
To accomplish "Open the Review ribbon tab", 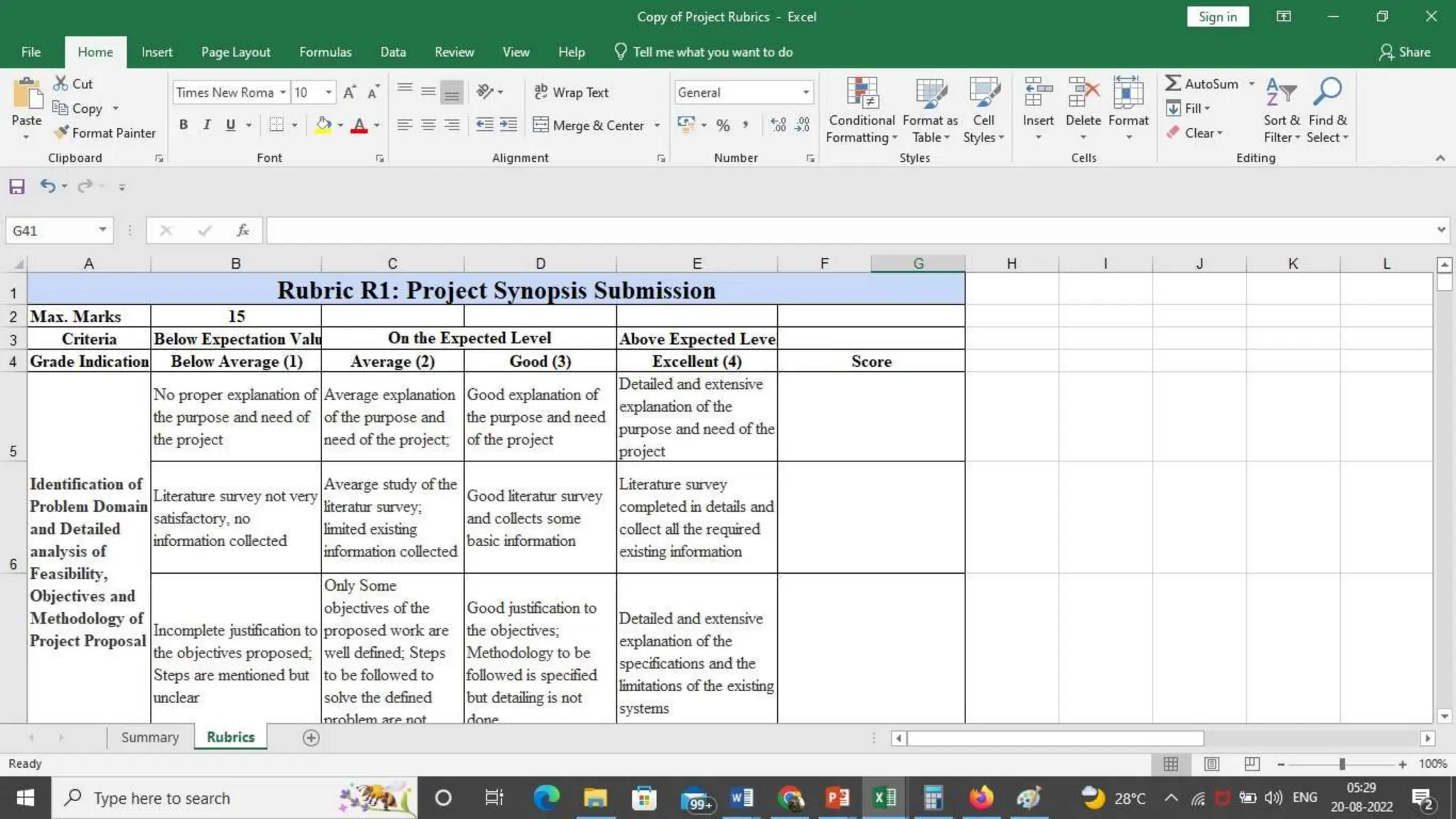I will pyautogui.click(x=454, y=52).
